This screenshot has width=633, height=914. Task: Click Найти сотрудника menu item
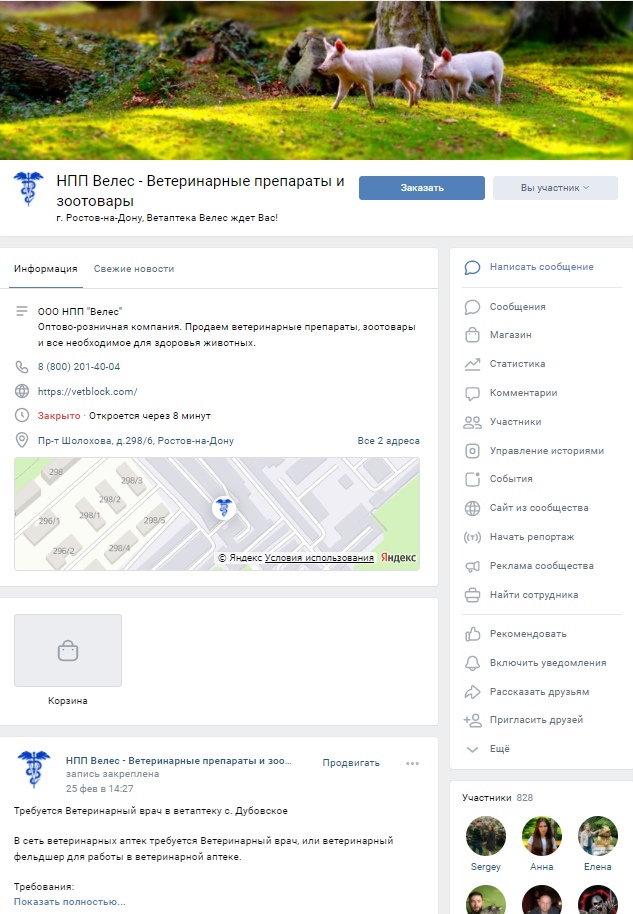pyautogui.click(x=534, y=595)
